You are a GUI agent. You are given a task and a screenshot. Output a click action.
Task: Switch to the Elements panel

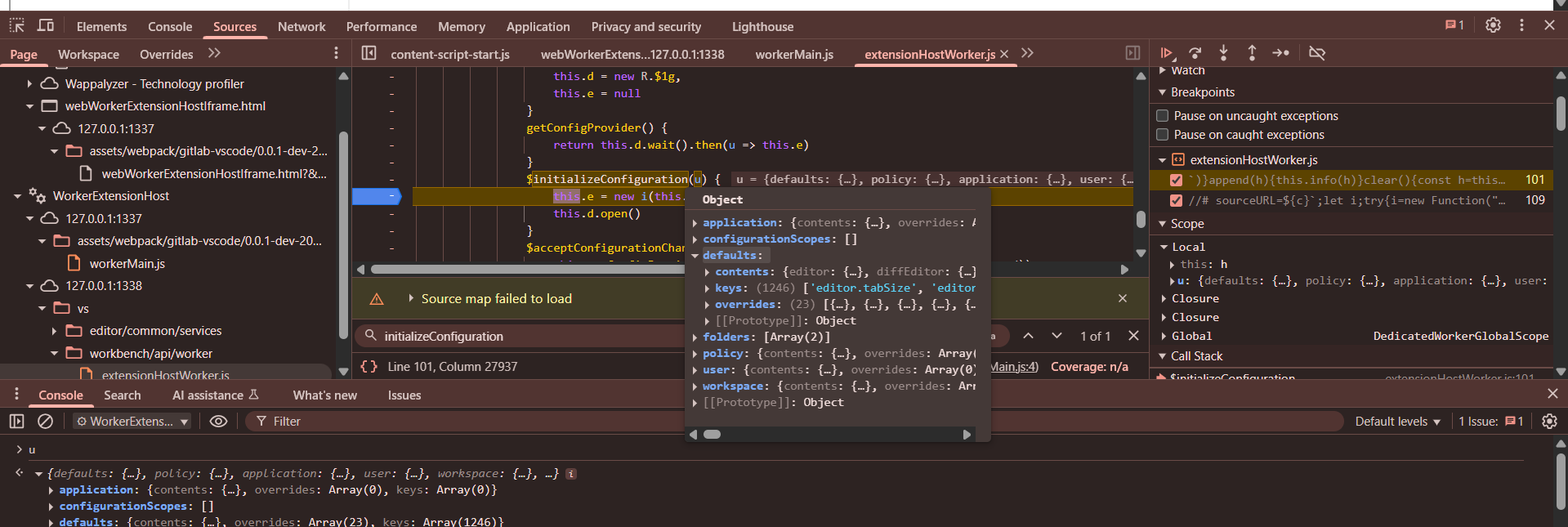pos(101,26)
